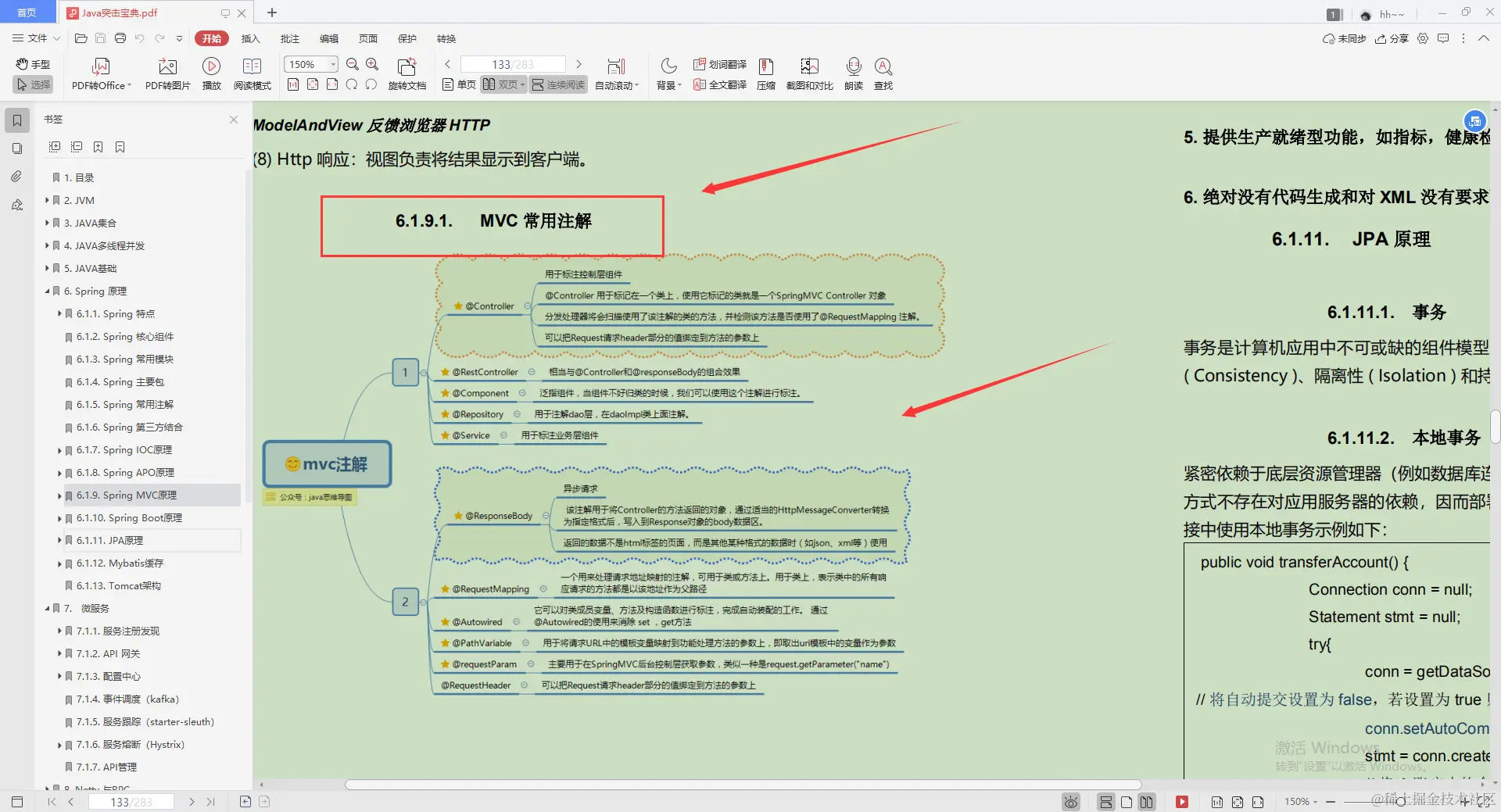The height and width of the screenshot is (812, 1501).
Task: Expand the 6.1.9 Spring MVC原理 bookmark
Action: 59,495
